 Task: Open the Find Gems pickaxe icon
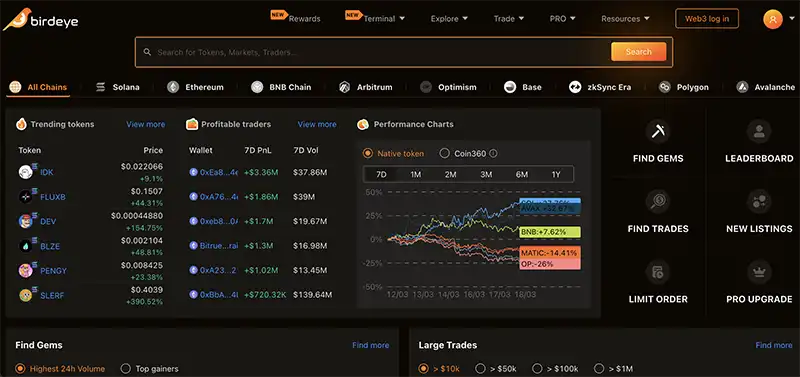(658, 132)
